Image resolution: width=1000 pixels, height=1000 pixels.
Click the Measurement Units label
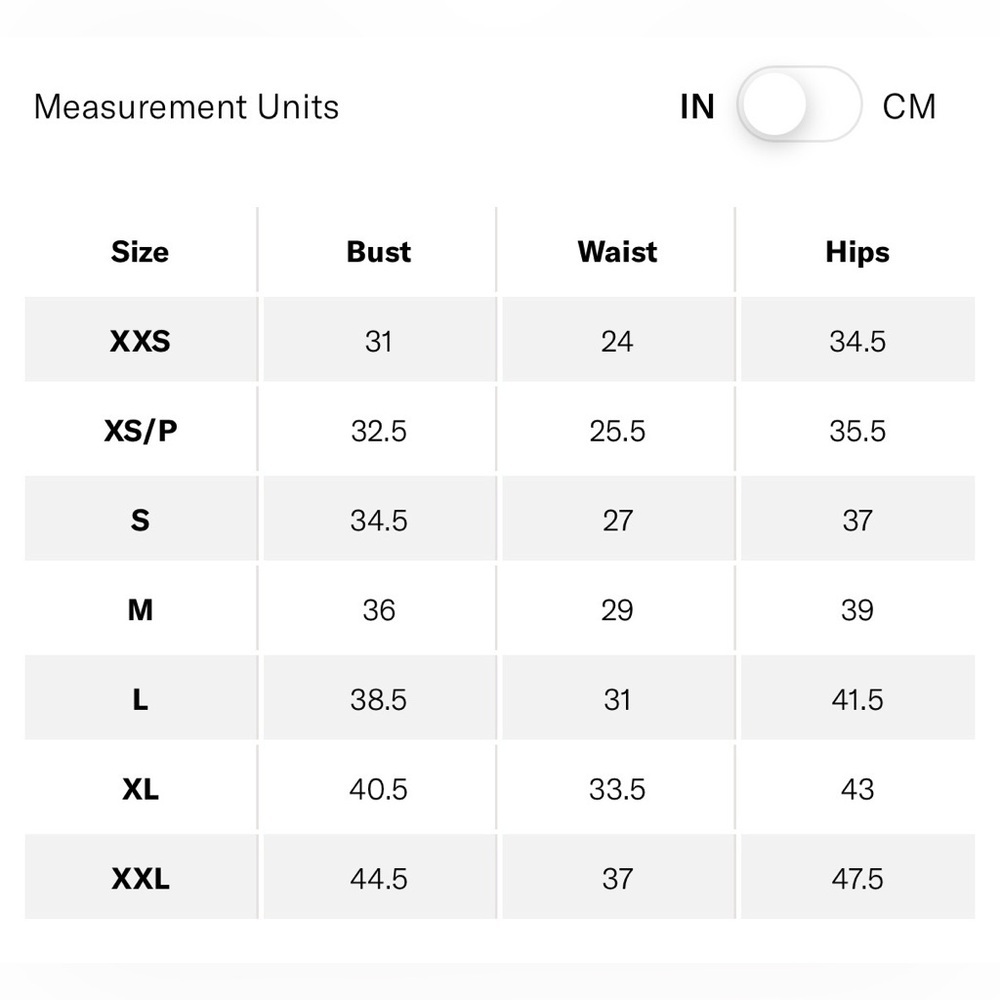pos(186,107)
